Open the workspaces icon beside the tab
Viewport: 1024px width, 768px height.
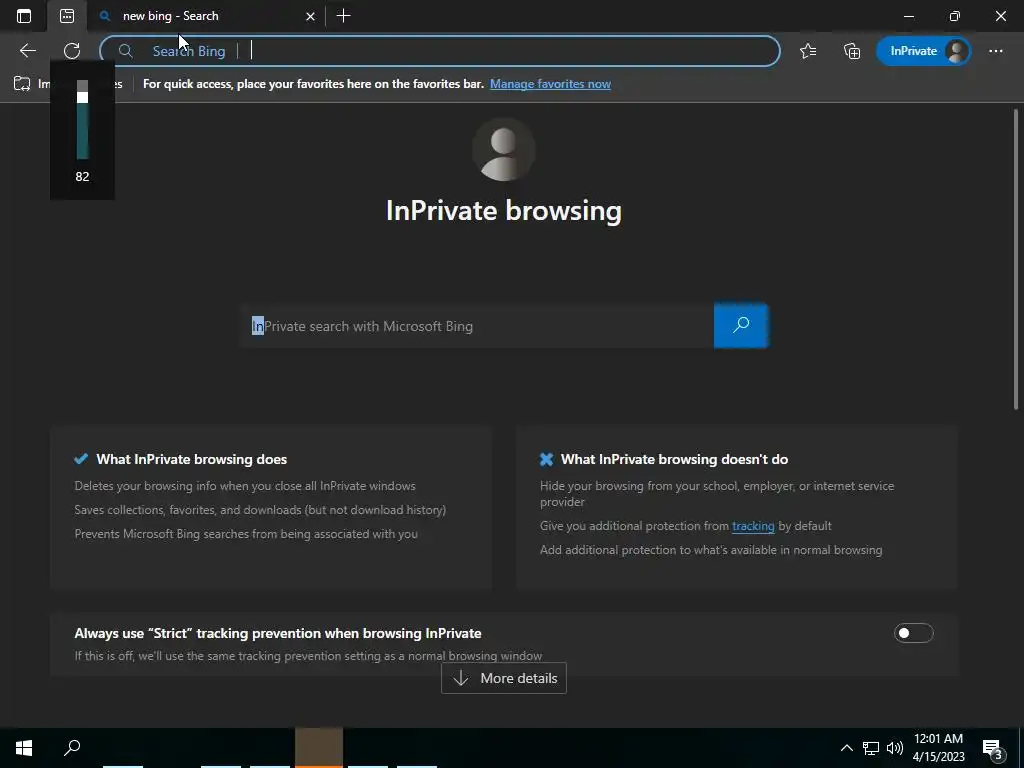(67, 16)
